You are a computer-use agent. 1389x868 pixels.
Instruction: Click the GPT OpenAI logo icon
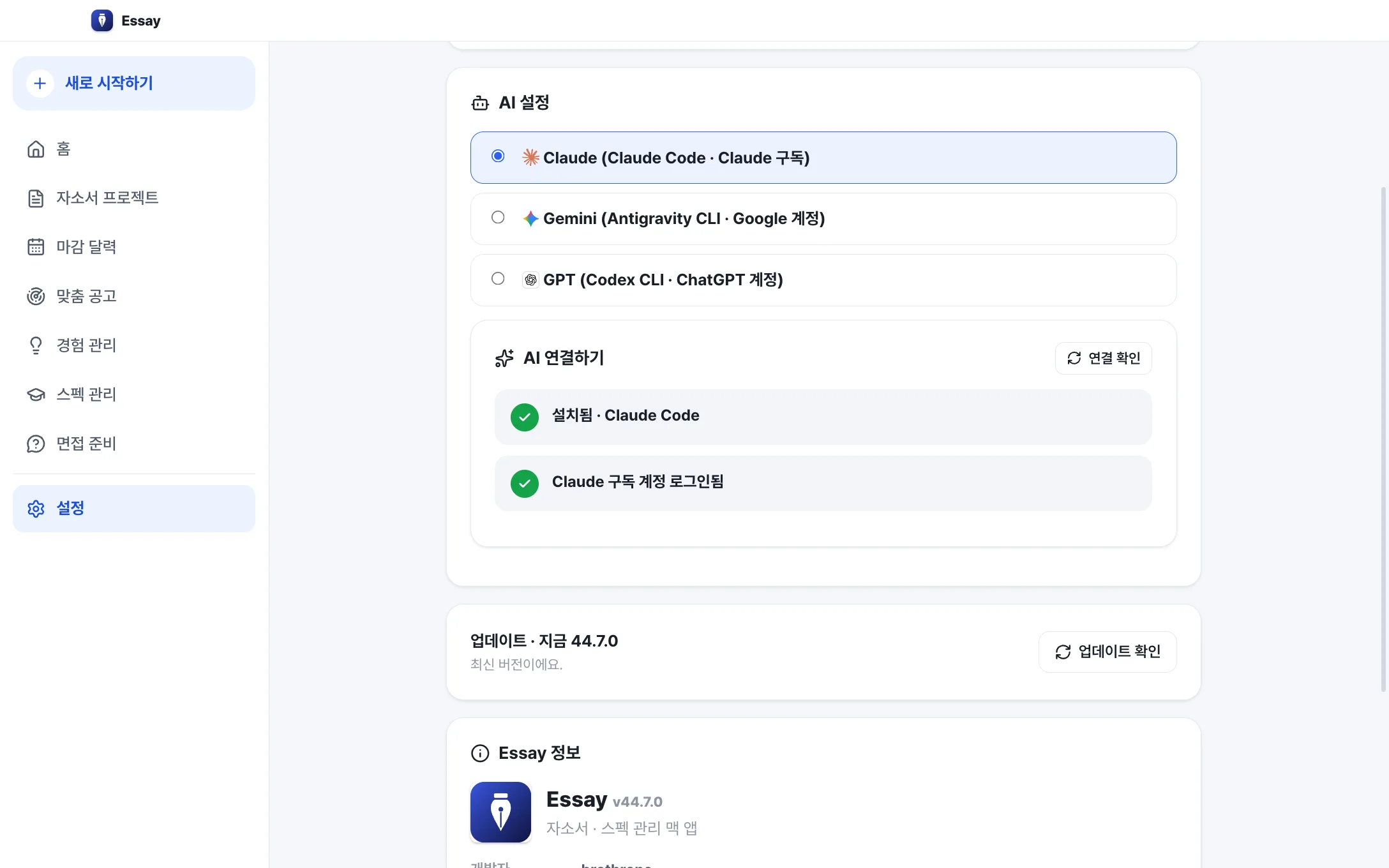(530, 280)
